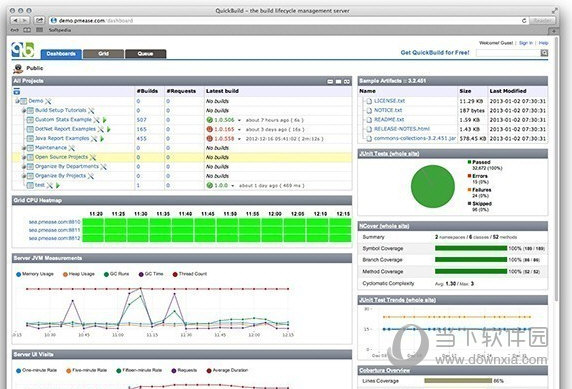The height and width of the screenshot is (389, 572).
Task: Switch to the Queue tab
Action: click(x=146, y=54)
